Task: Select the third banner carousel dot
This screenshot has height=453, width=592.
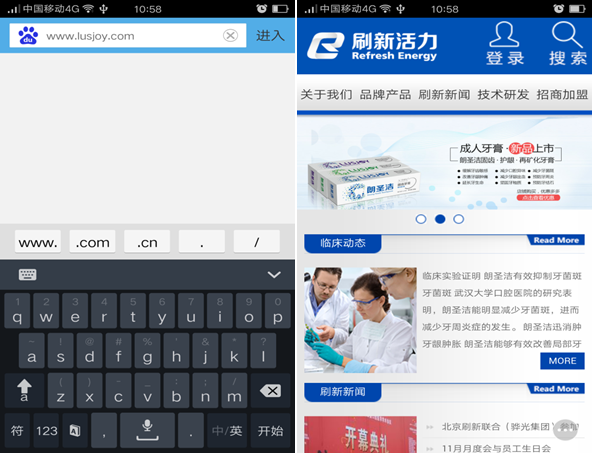Action: [x=459, y=219]
